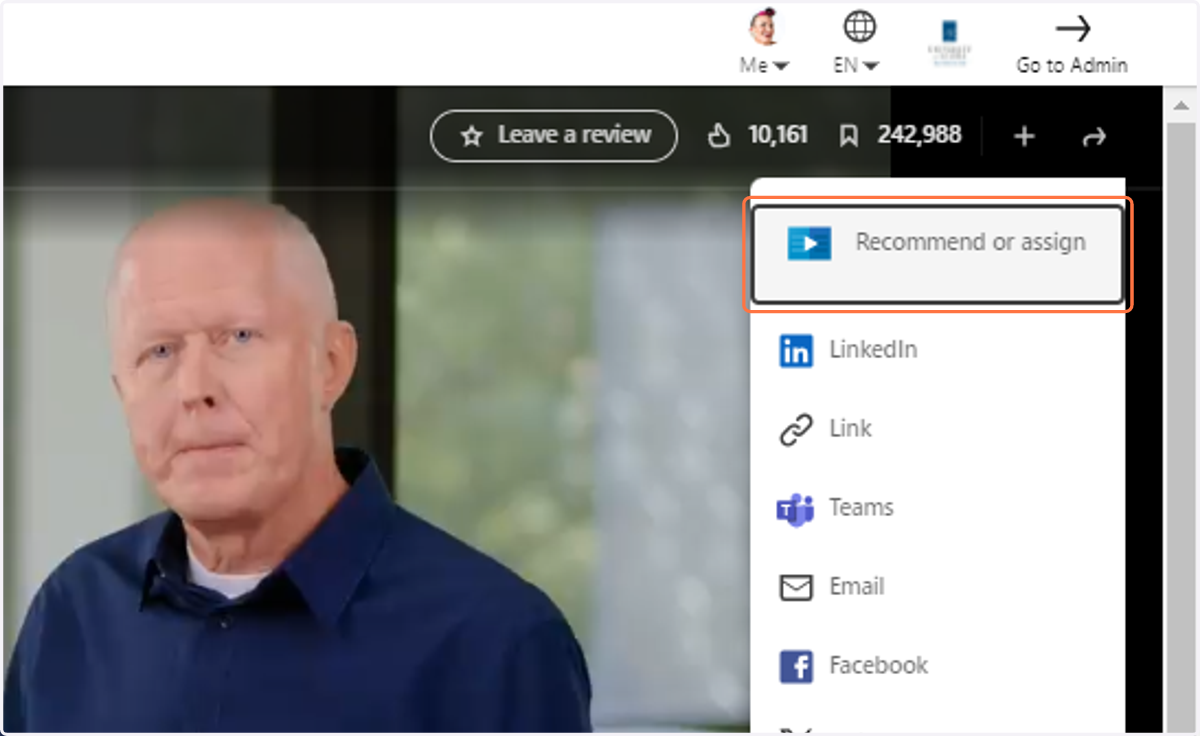Select Recommend or assign option

click(938, 254)
